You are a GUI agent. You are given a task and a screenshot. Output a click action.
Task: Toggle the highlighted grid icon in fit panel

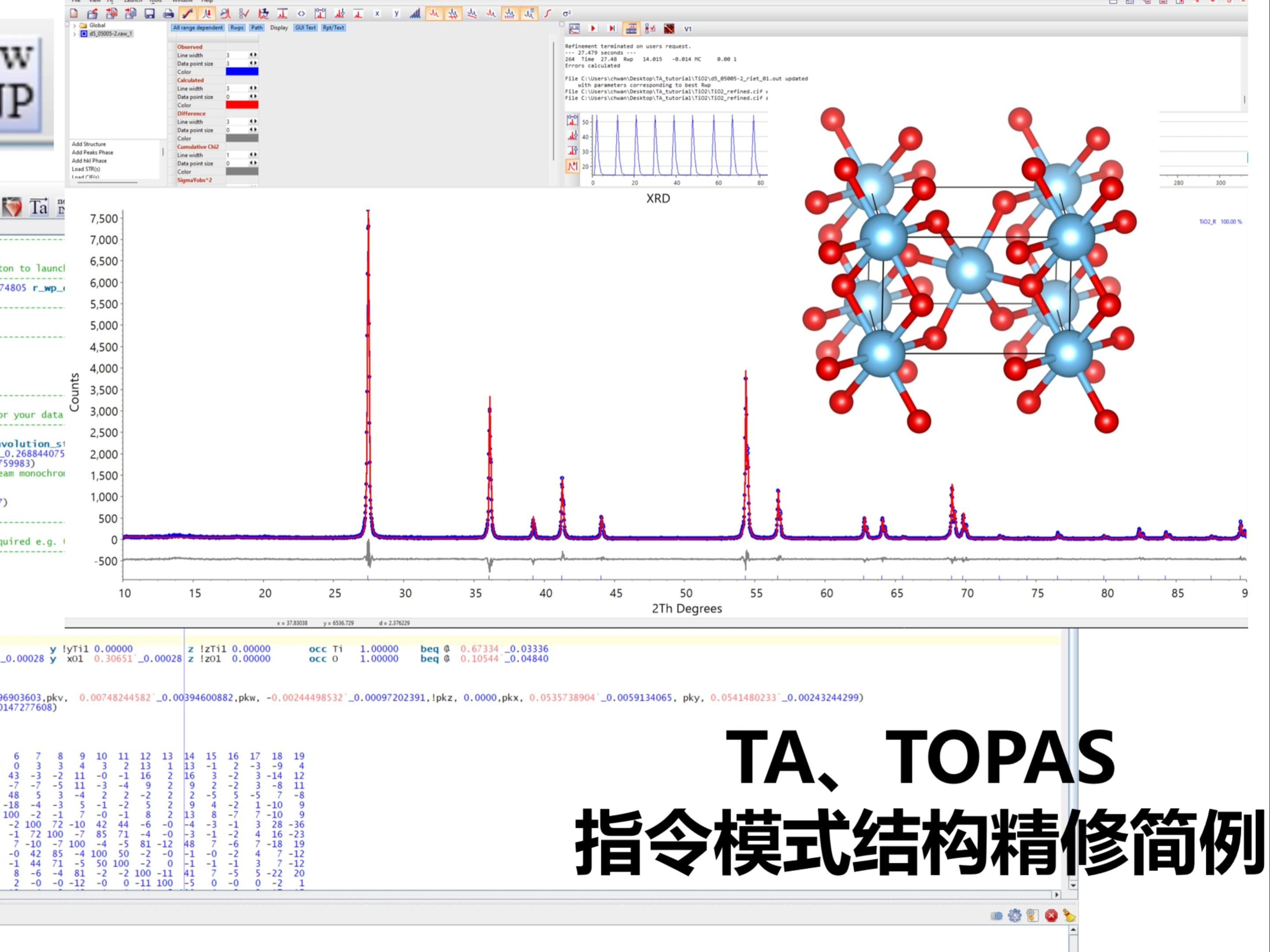pos(631,28)
